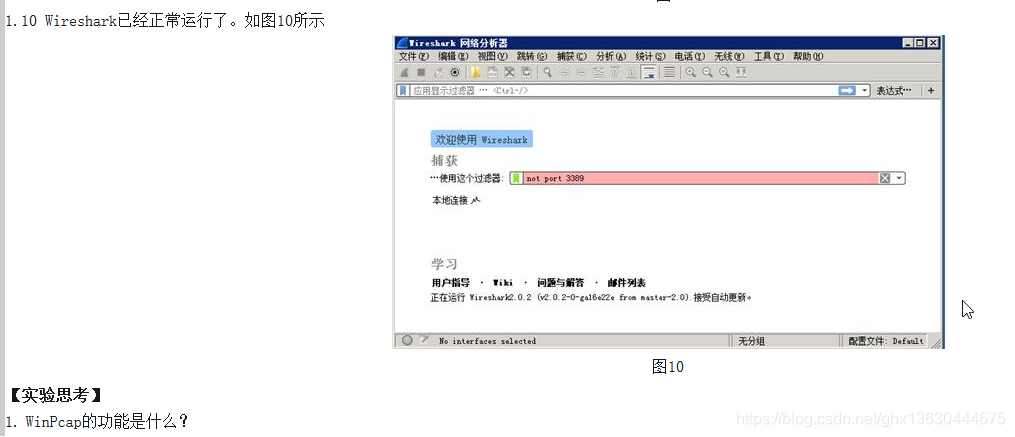The image size is (1015, 437).
Task: Click the 'Wireshark2.0.2' version text line
Action: pyautogui.click(x=591, y=298)
